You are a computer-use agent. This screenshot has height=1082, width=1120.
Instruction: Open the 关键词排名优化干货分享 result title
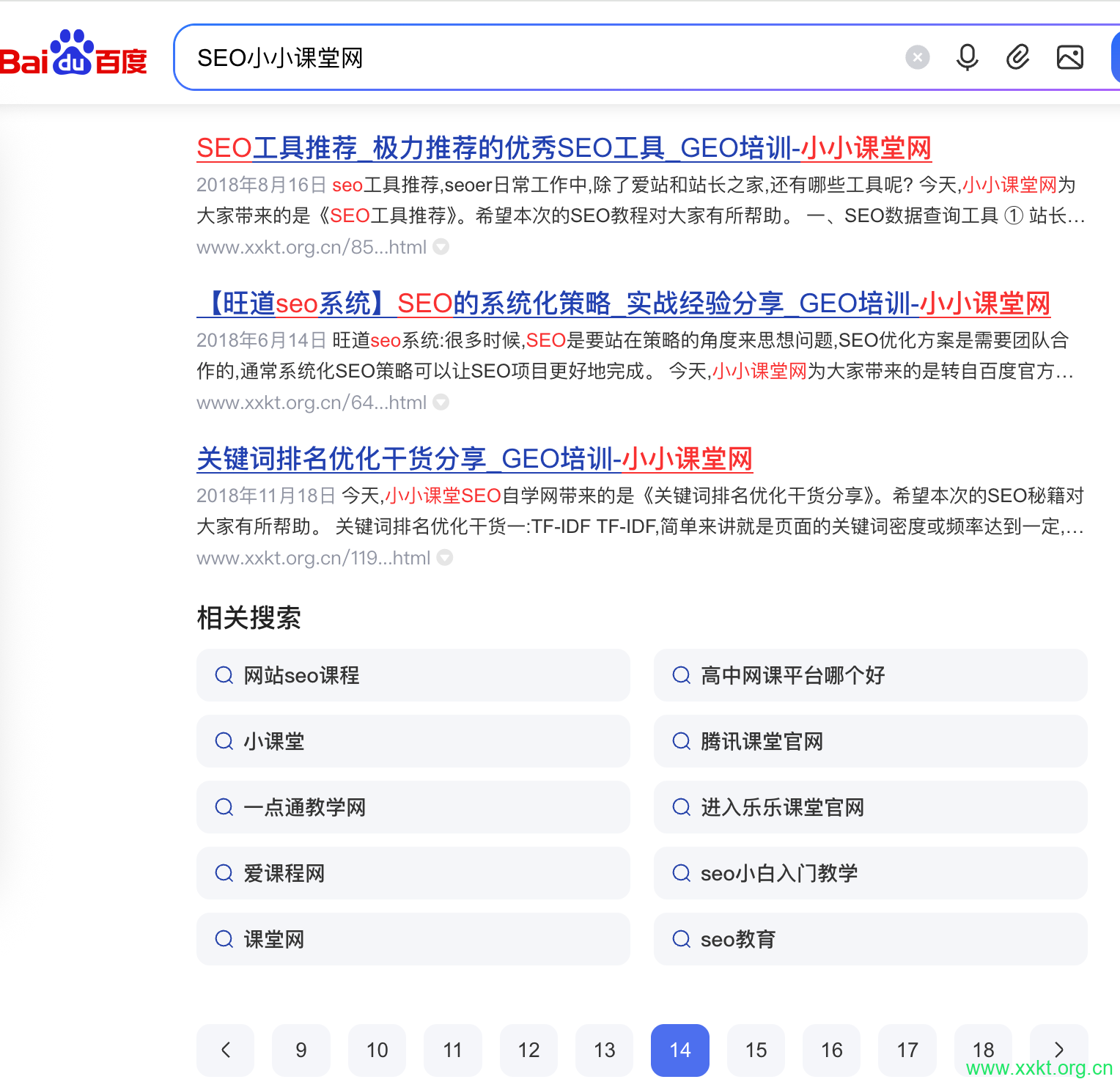(x=474, y=459)
